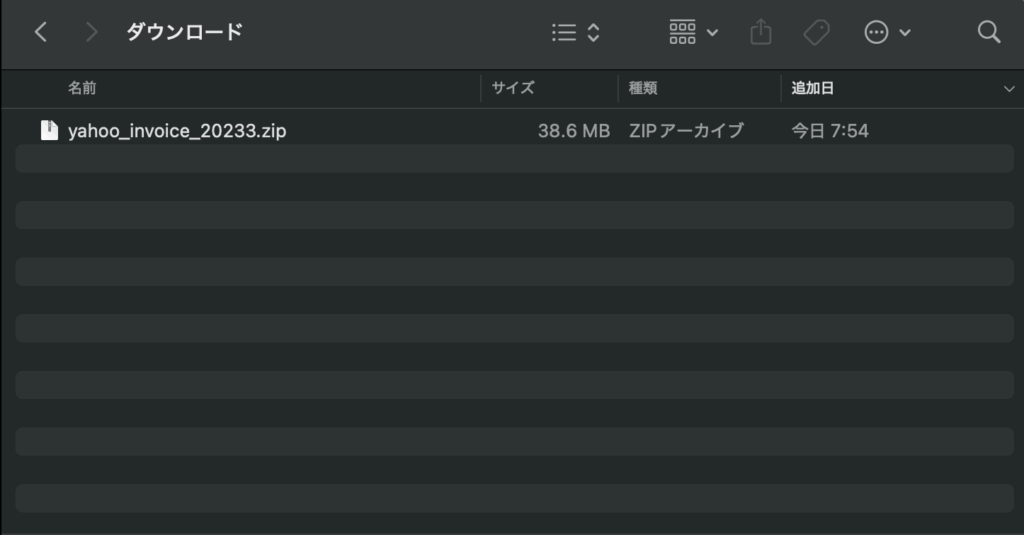Expand the chevron beside the ellipsis icon
This screenshot has height=535, width=1024.
coord(905,33)
